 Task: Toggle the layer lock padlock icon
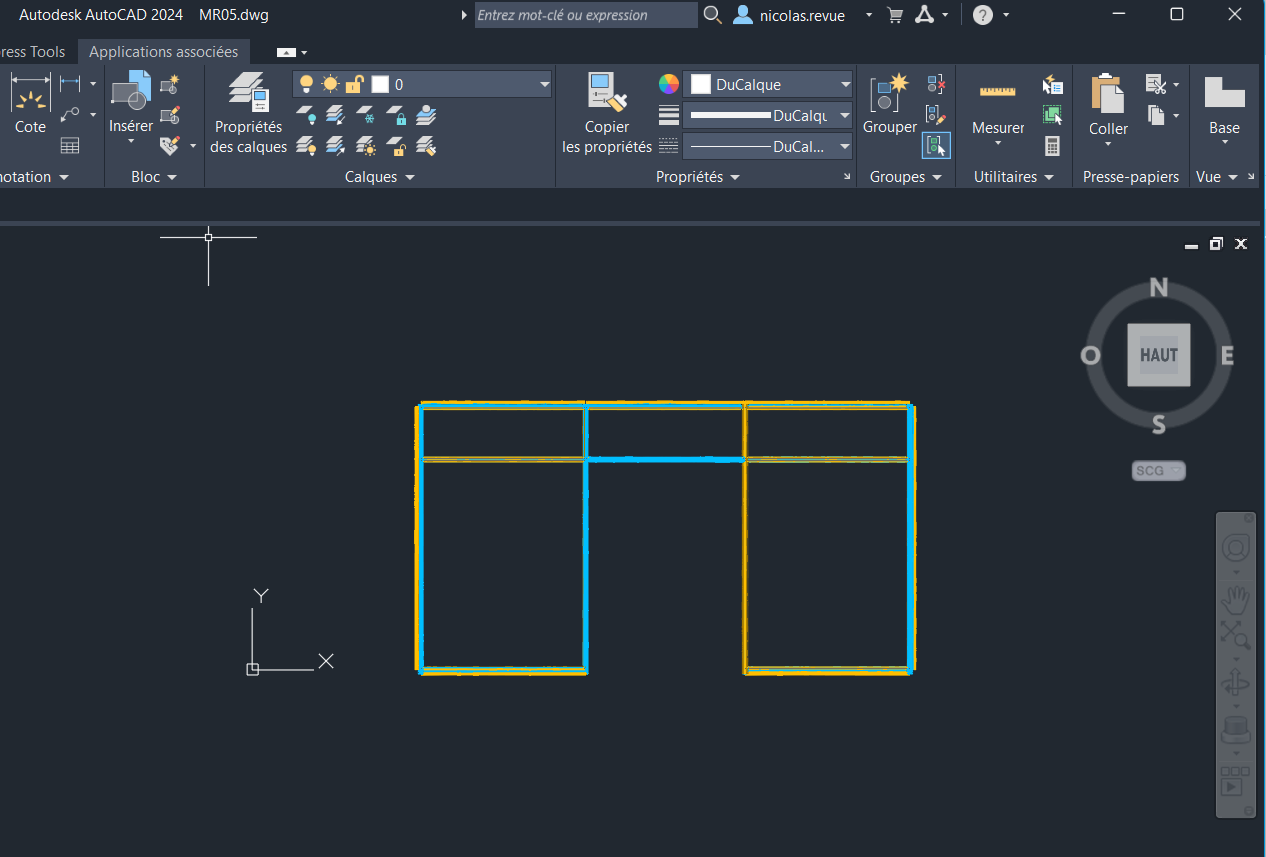point(353,85)
